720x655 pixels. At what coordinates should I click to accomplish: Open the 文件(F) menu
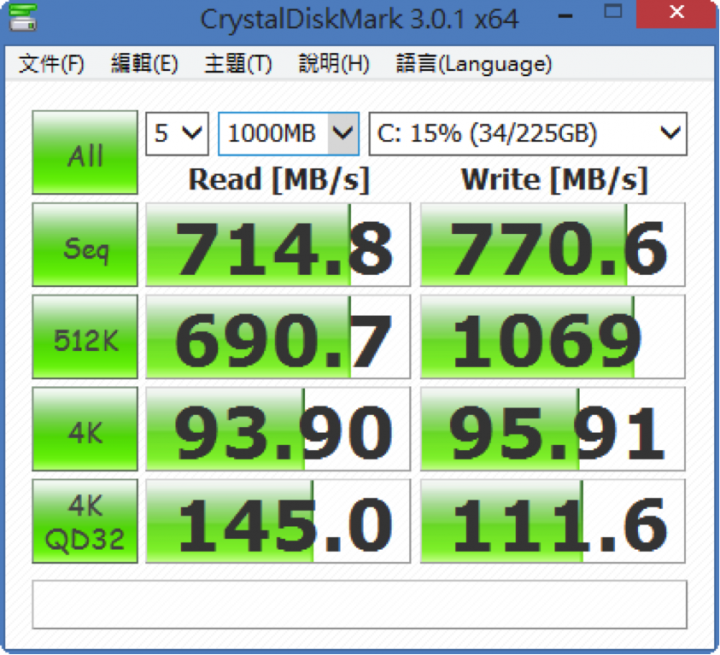[x=51, y=63]
